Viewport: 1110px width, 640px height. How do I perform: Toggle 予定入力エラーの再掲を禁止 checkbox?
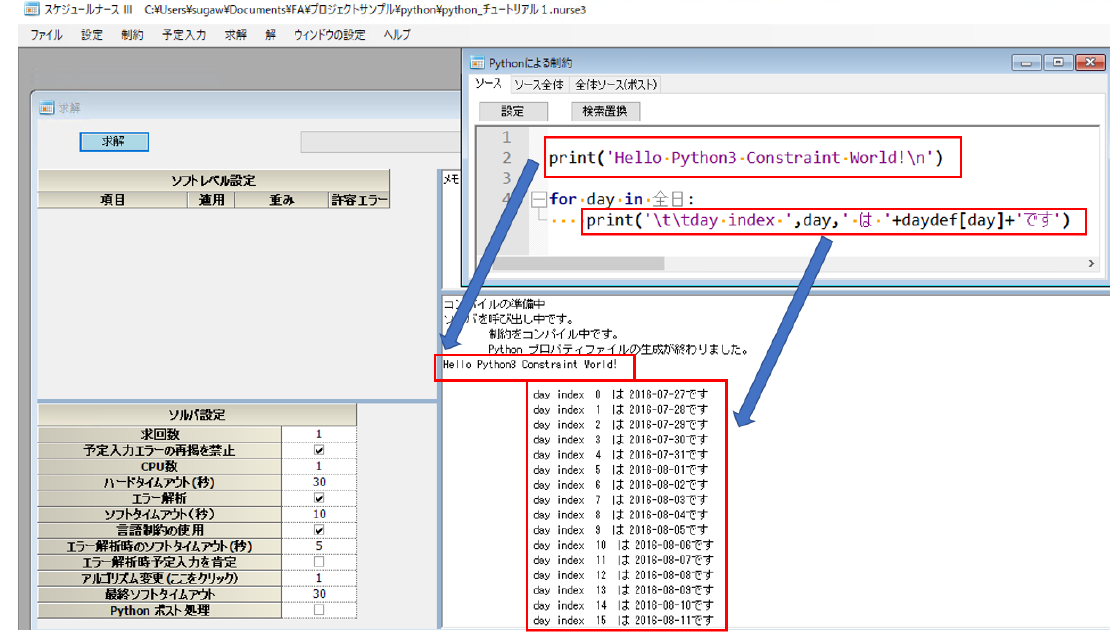(319, 450)
